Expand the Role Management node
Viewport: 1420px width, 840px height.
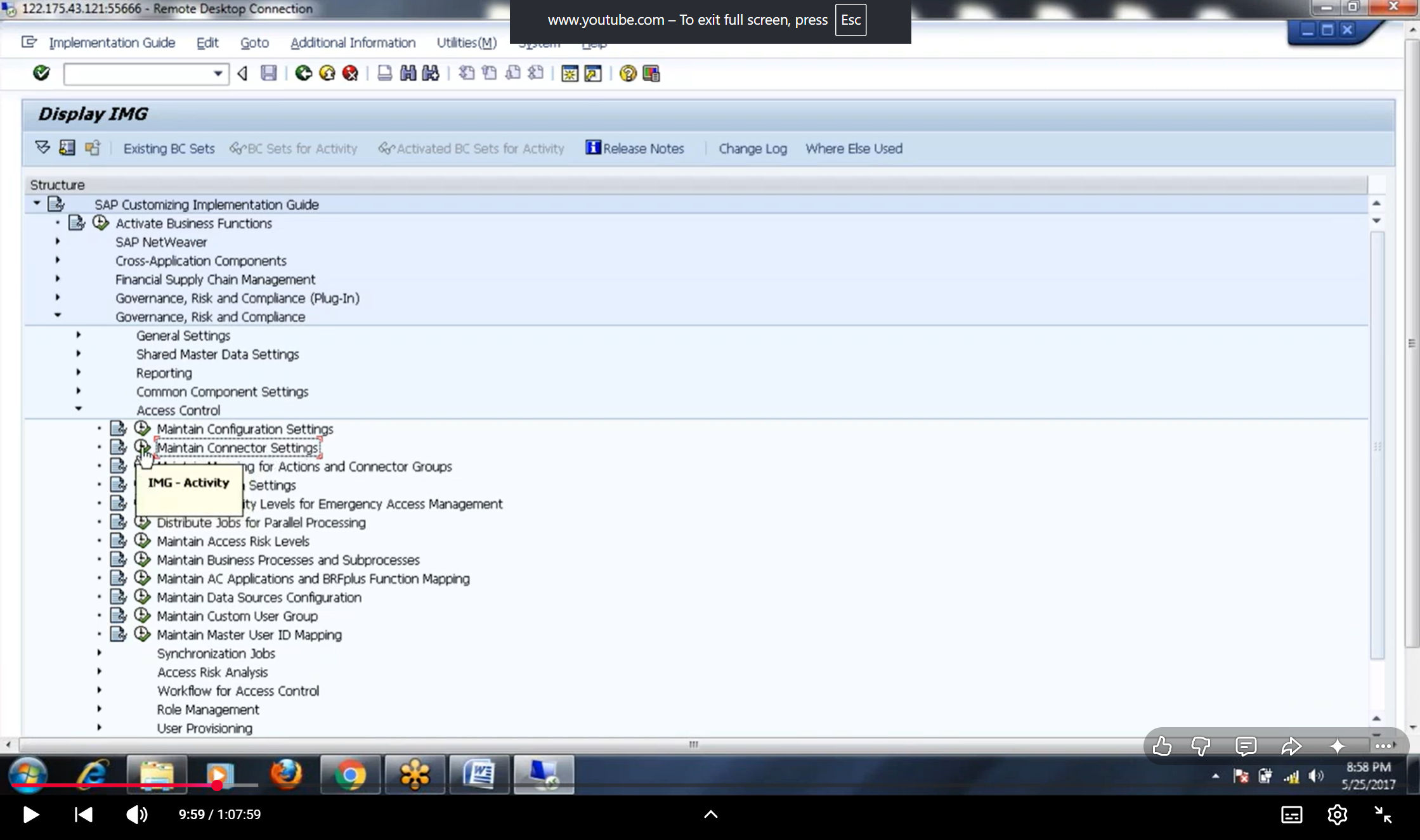point(100,709)
